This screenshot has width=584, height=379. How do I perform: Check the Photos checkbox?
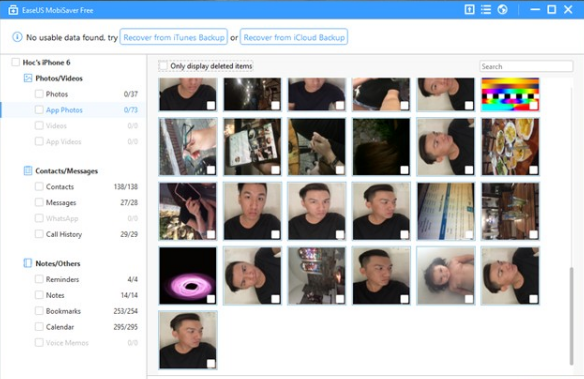[39, 94]
